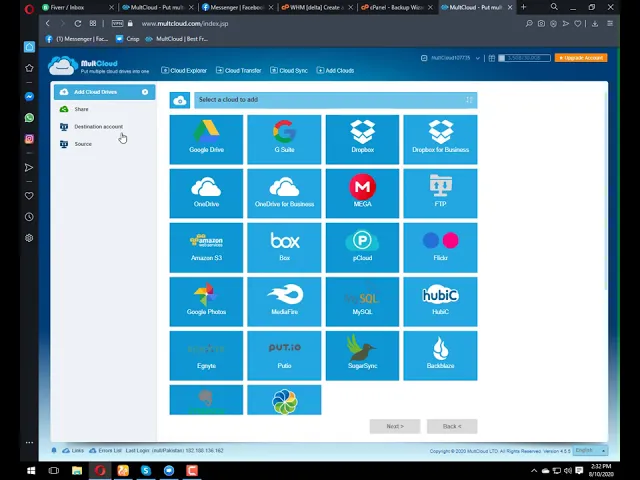The height and width of the screenshot is (480, 640).
Task: Toggle the VPN badge in address bar
Action: 118,24
